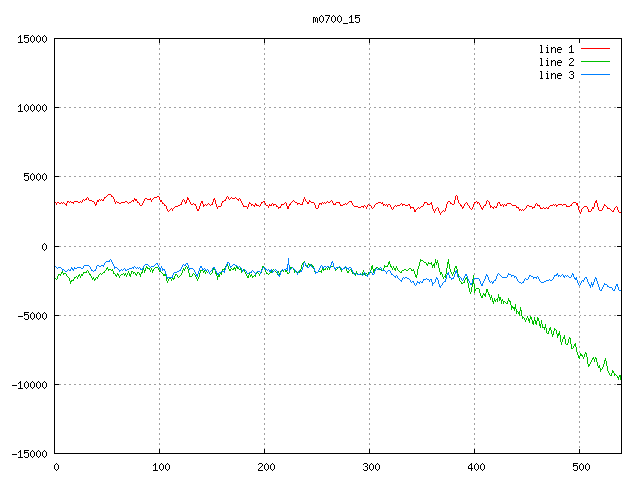Click the blue line 3 legend sample
Viewport: 640px width, 480px height.
[x=595, y=76]
